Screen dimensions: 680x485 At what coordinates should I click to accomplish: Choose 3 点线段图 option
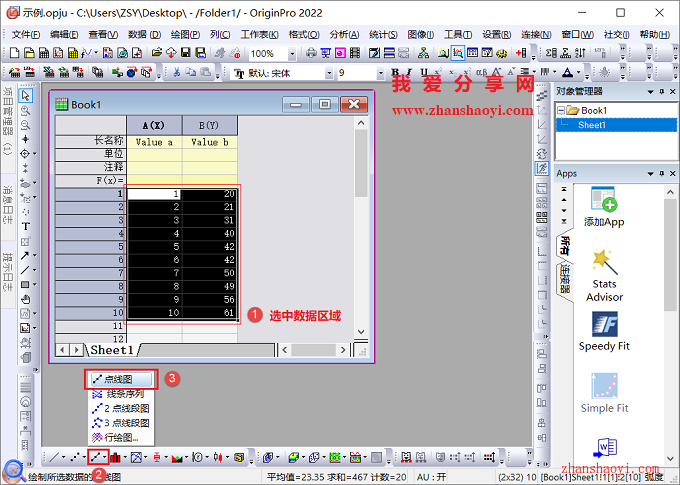pyautogui.click(x=121, y=423)
